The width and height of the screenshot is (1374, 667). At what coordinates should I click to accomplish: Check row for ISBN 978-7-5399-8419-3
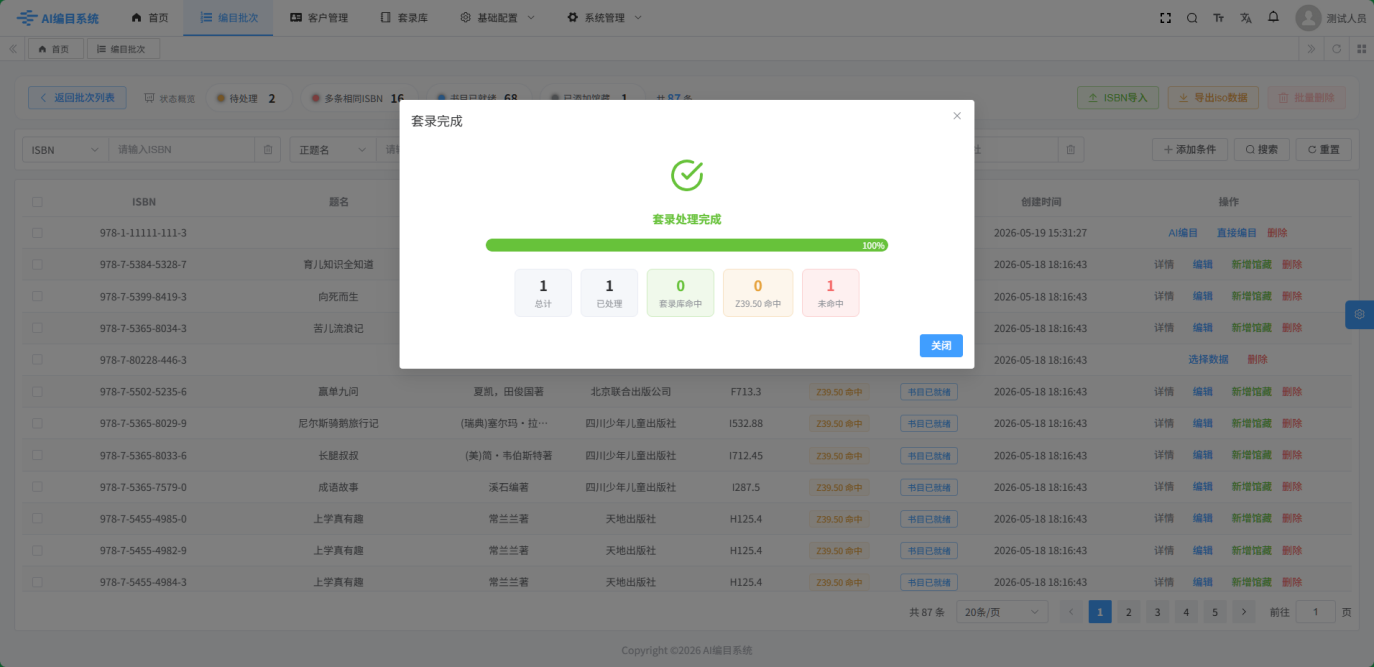point(37,297)
